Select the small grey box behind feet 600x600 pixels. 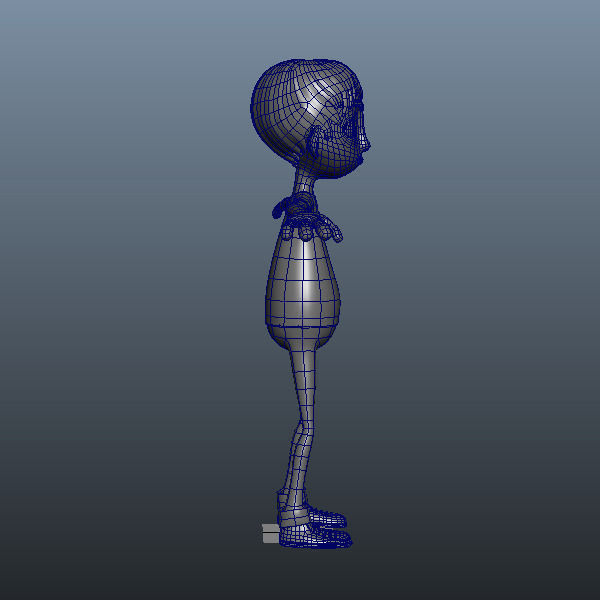pos(271,533)
